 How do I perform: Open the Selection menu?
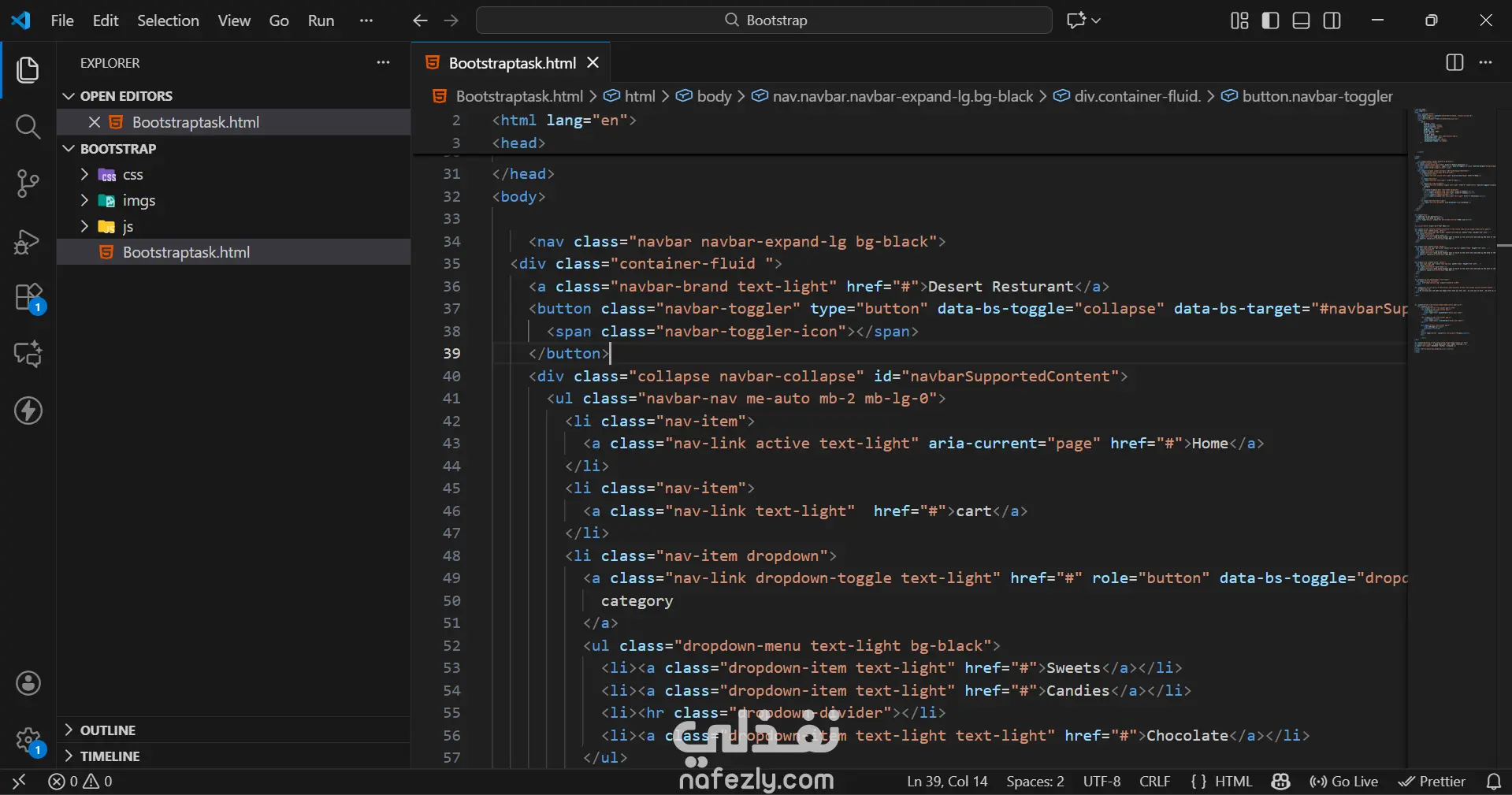(x=168, y=20)
